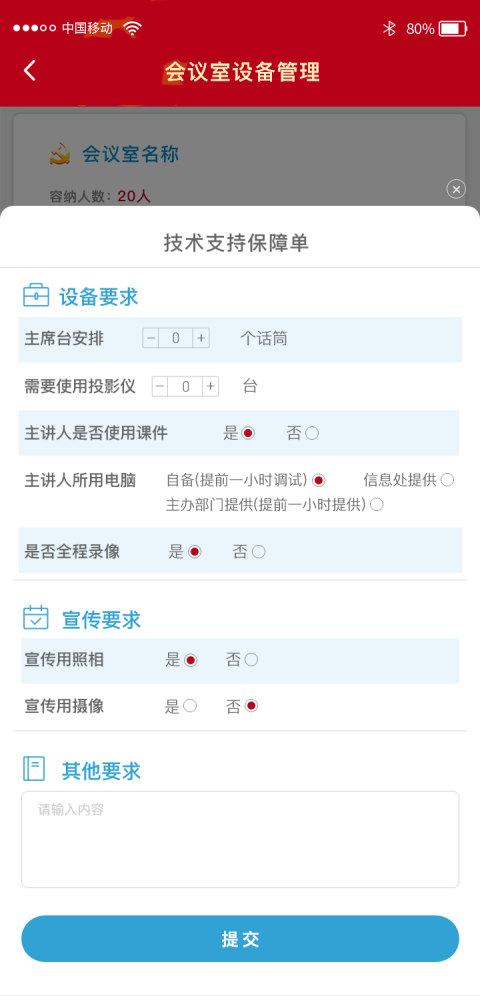480x996 pixels.
Task: Tap the battery icon in status bar
Action: click(453, 29)
